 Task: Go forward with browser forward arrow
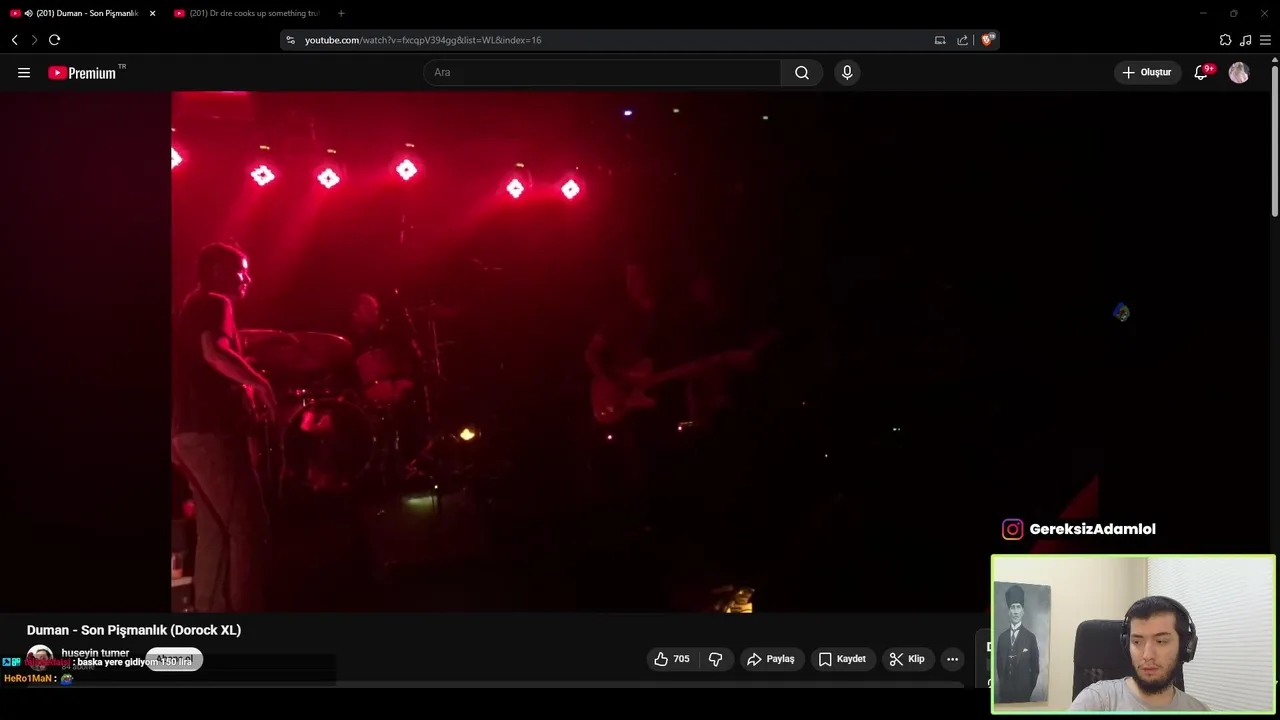pos(34,40)
